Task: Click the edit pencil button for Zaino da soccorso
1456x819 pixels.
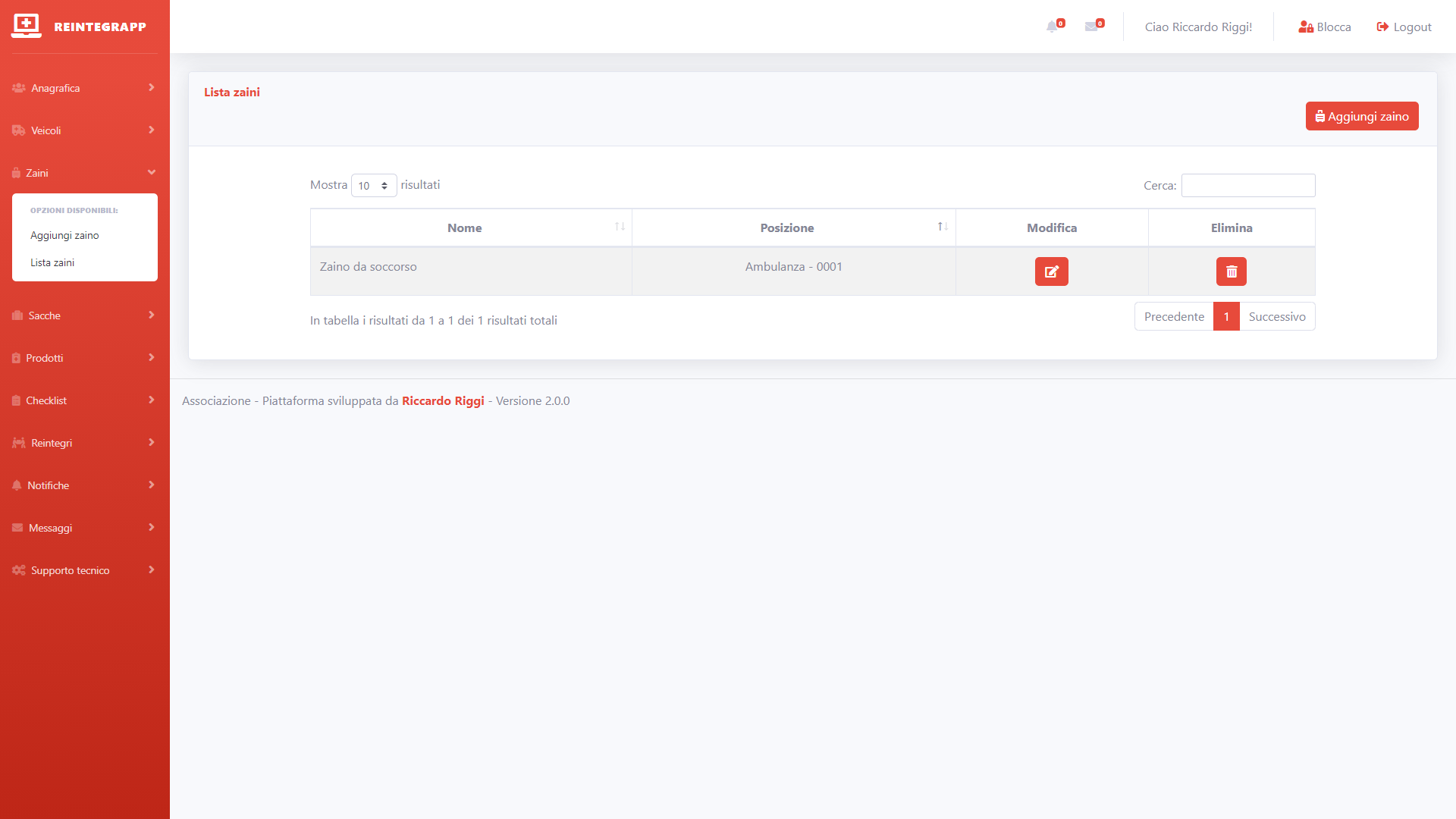Action: click(x=1051, y=271)
